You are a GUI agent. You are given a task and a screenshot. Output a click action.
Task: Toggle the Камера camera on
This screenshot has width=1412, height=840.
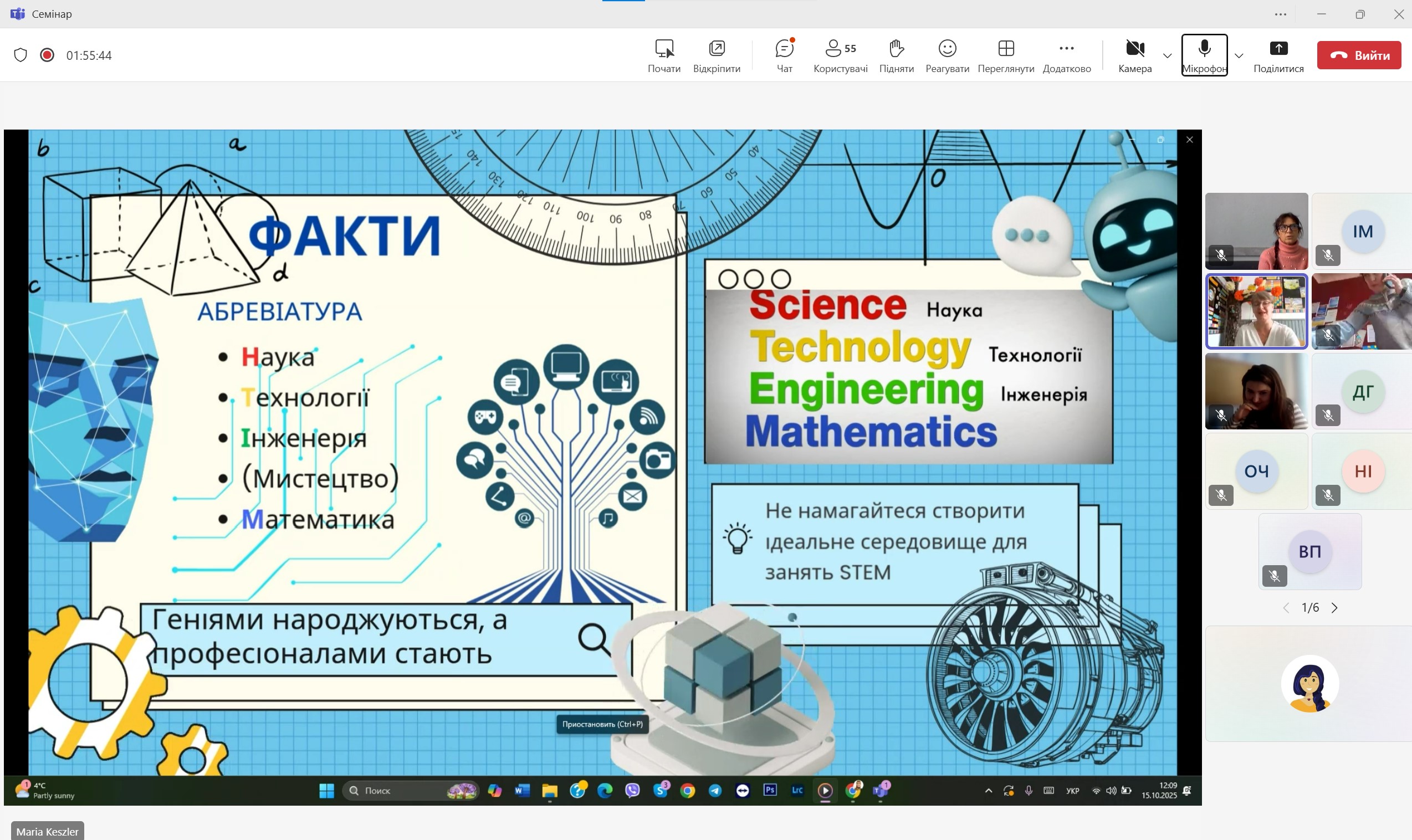click(1135, 55)
